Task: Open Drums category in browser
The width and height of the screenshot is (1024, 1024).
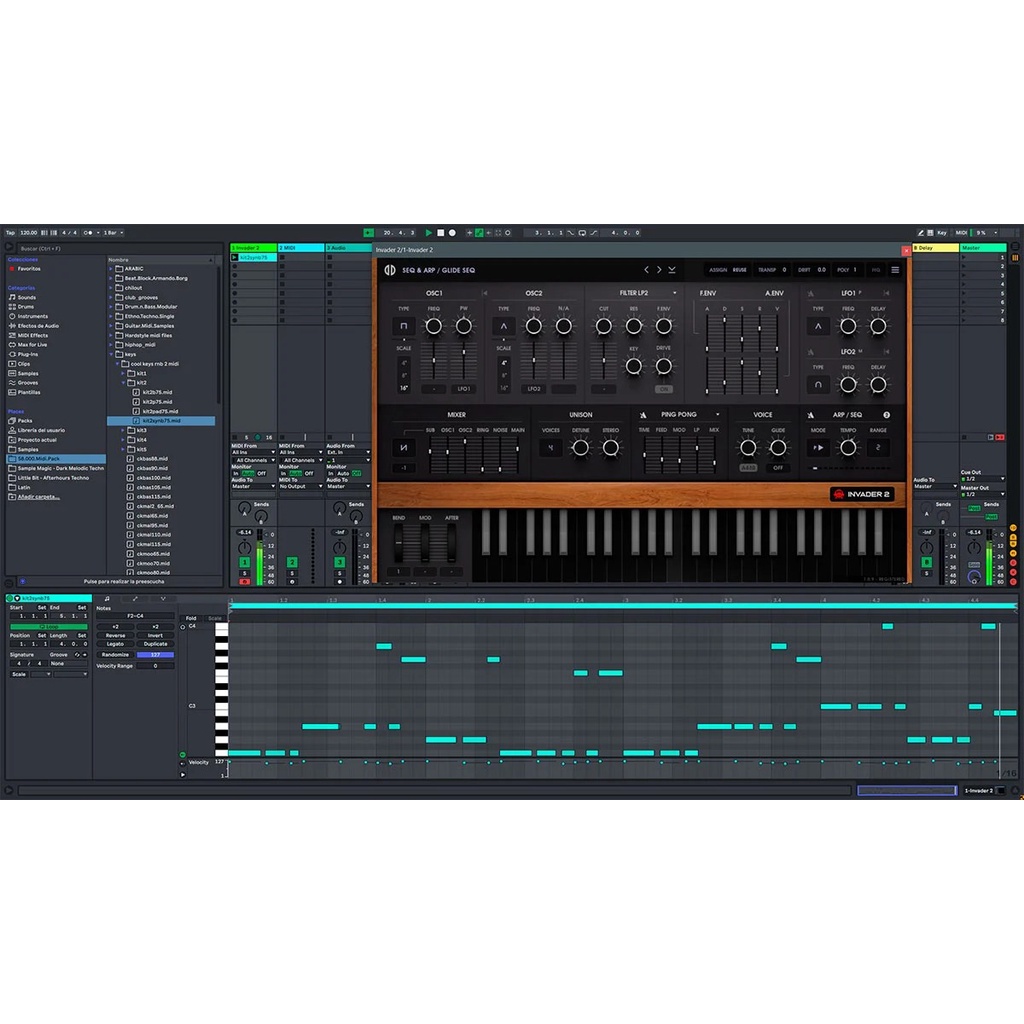Action: [25, 306]
